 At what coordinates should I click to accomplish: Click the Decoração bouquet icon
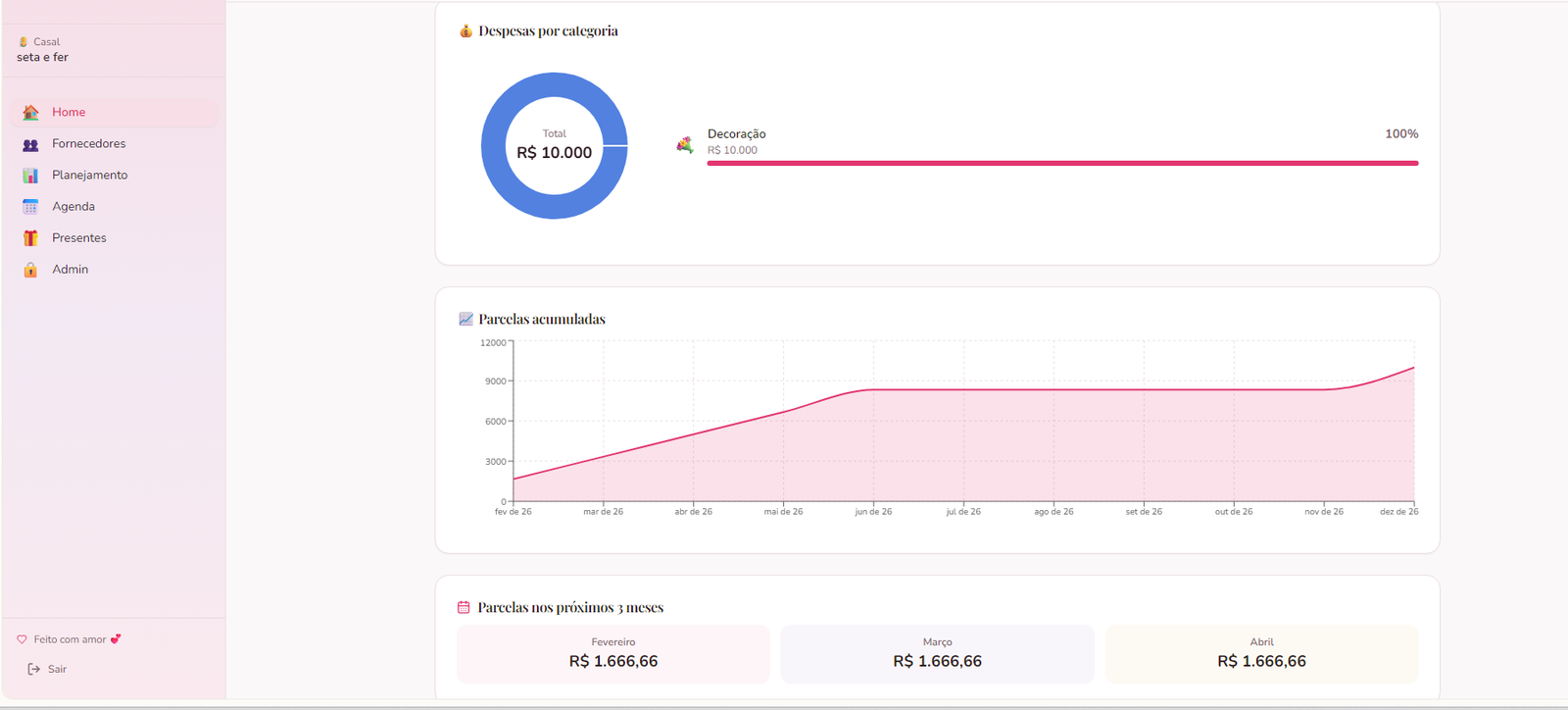coord(685,145)
